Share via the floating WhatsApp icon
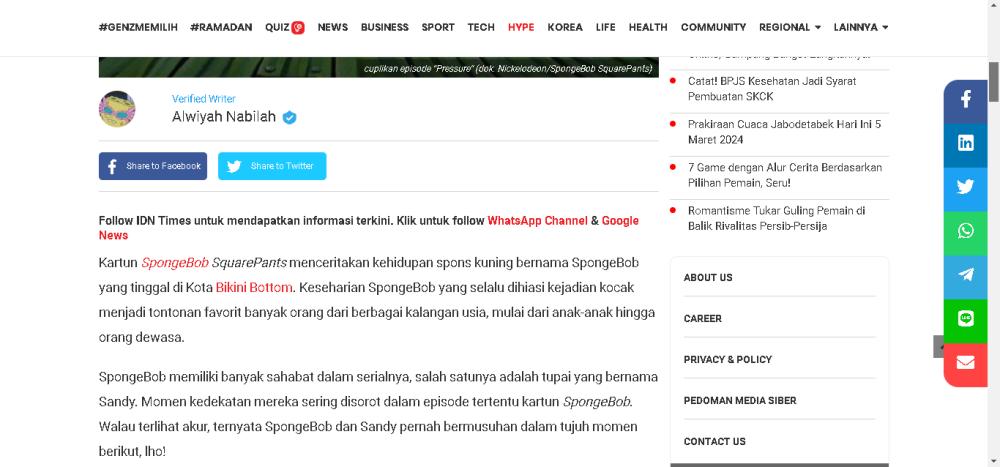This screenshot has height=467, width=1000. (x=965, y=231)
